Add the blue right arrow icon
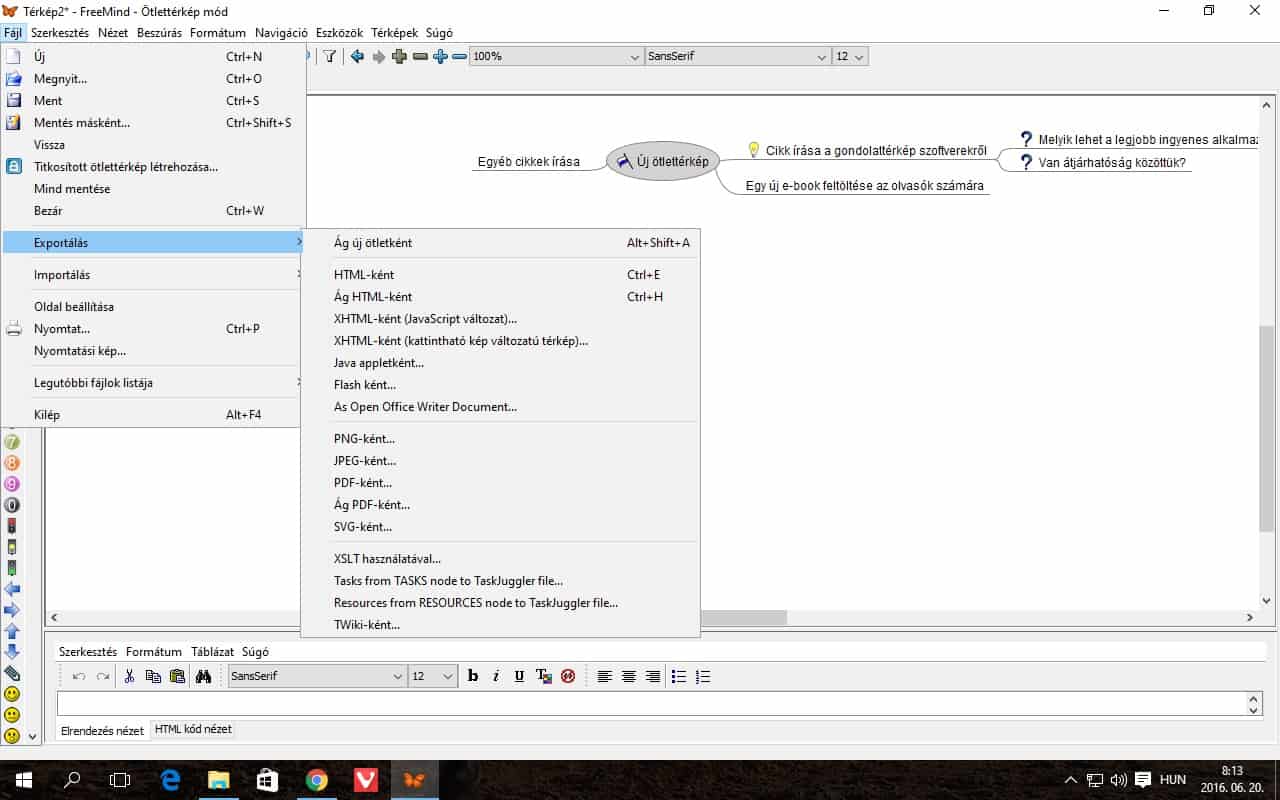 pyautogui.click(x=12, y=610)
